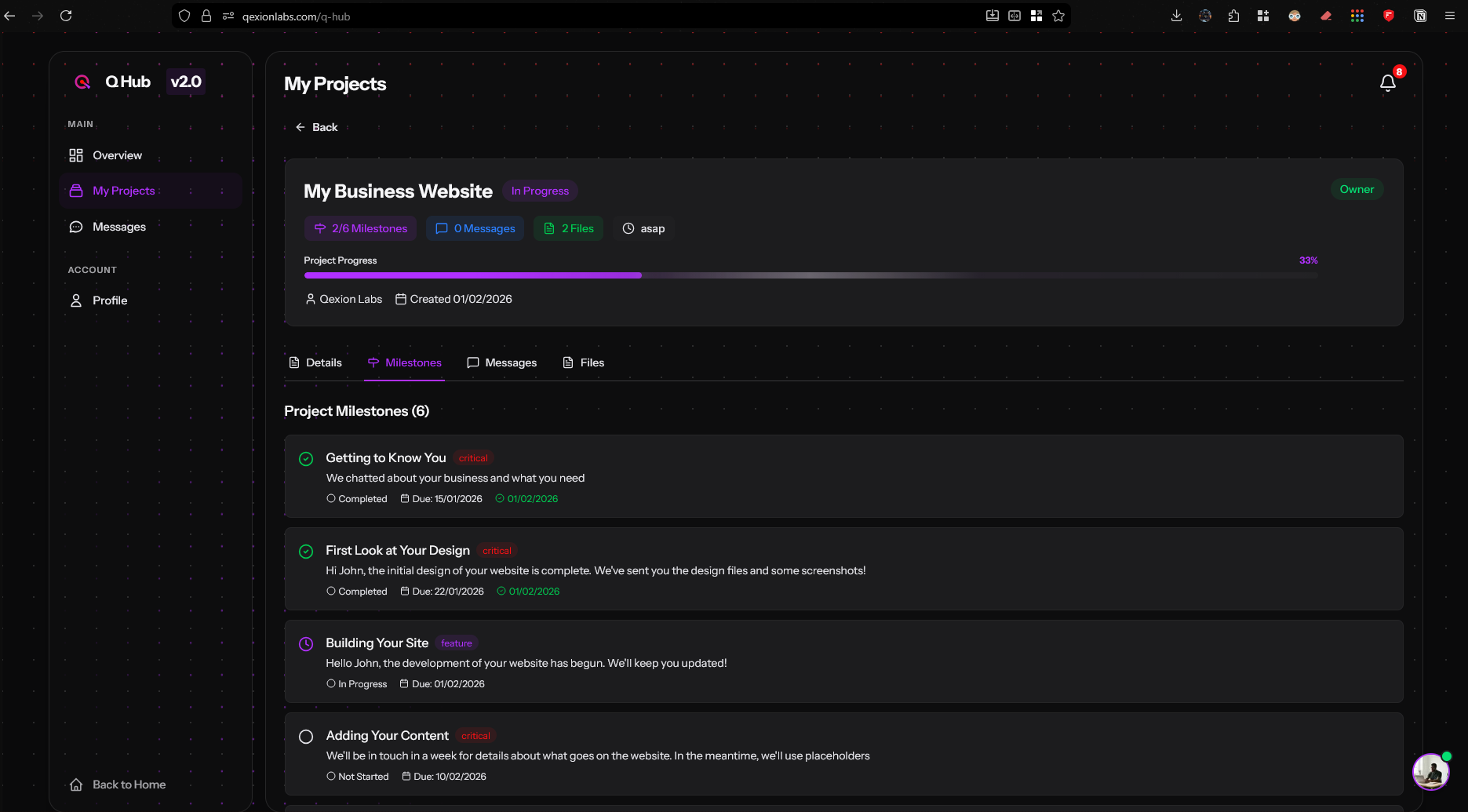Open the Details tab
This screenshot has height=812, width=1468.
[315, 362]
